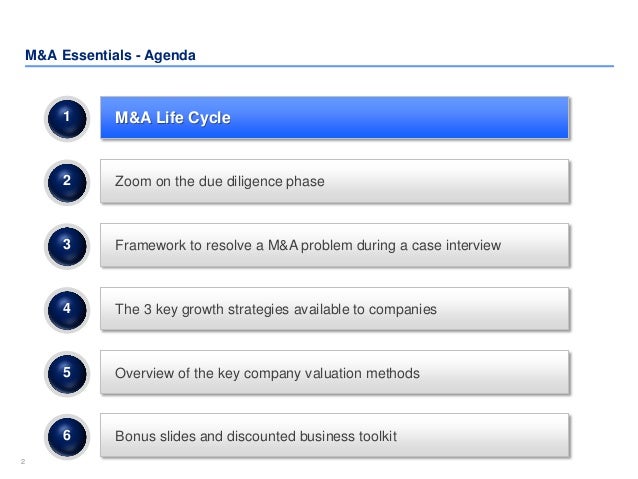This screenshot has width=638, height=479.
Task: Select the Bonus slides agenda bar
Action: click(x=335, y=437)
